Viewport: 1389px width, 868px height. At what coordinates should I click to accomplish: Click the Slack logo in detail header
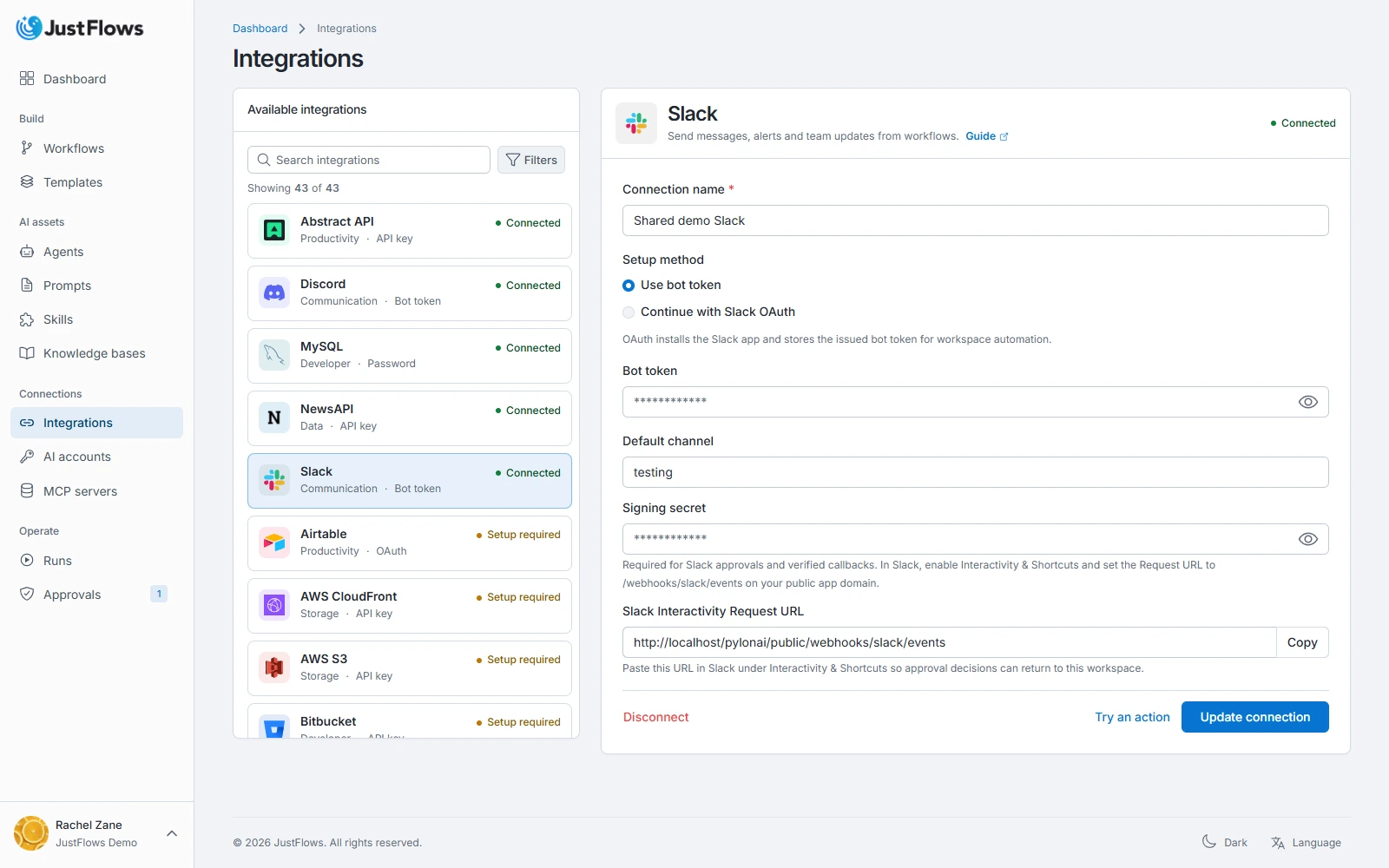click(x=636, y=123)
